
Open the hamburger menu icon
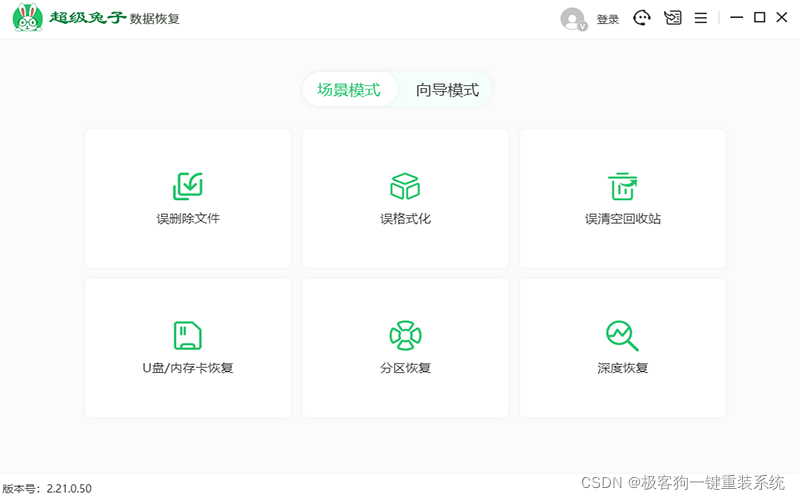tap(701, 18)
